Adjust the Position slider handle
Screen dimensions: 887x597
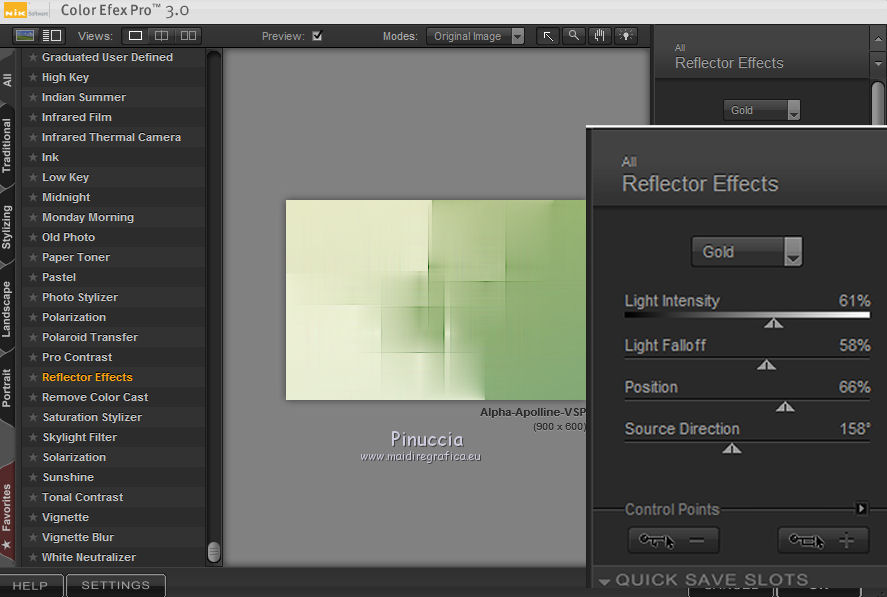pyautogui.click(x=785, y=407)
